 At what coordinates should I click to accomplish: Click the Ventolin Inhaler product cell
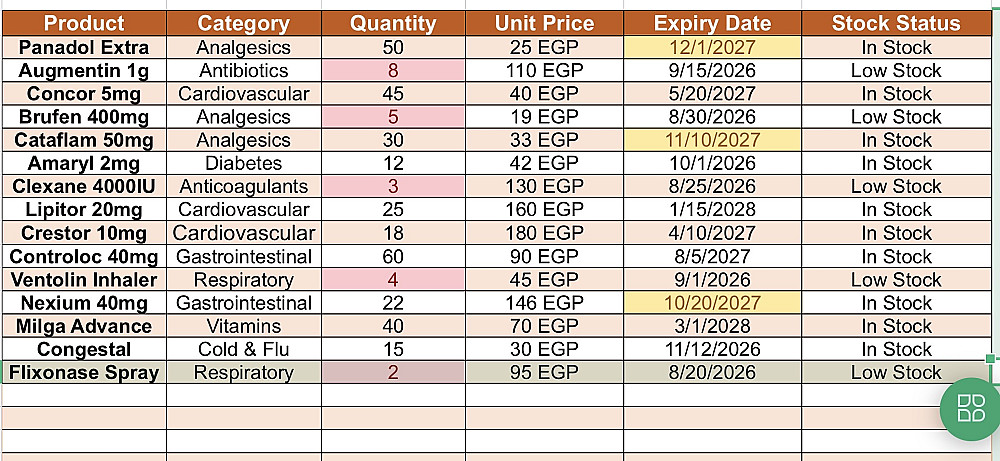[x=84, y=280]
